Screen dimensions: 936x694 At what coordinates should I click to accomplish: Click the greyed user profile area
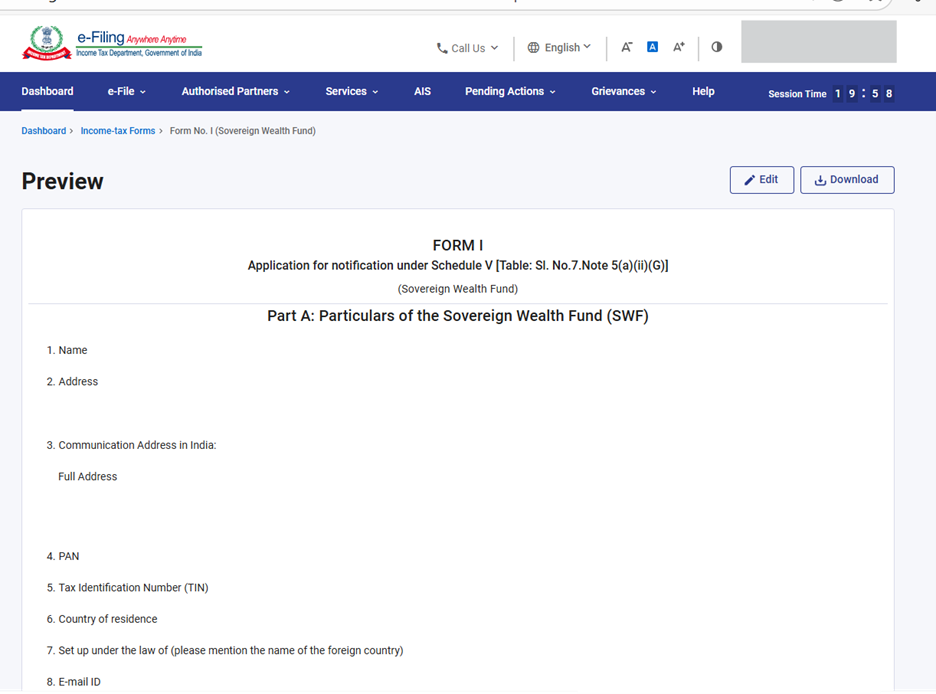point(818,42)
